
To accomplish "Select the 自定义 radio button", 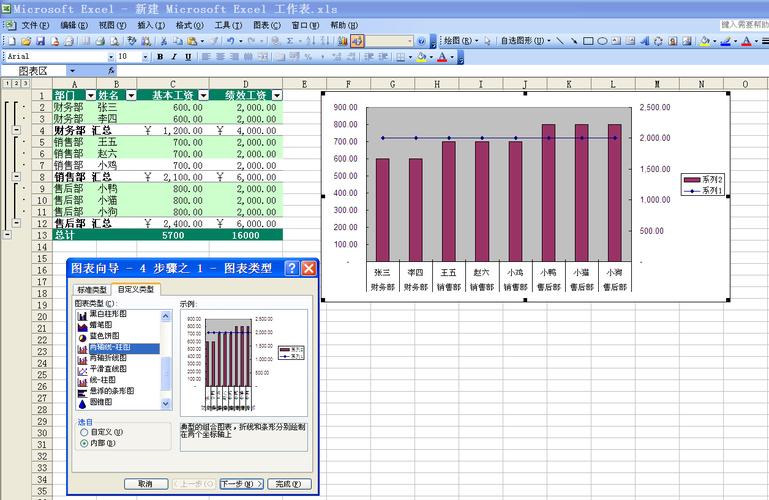I will click(x=84, y=432).
